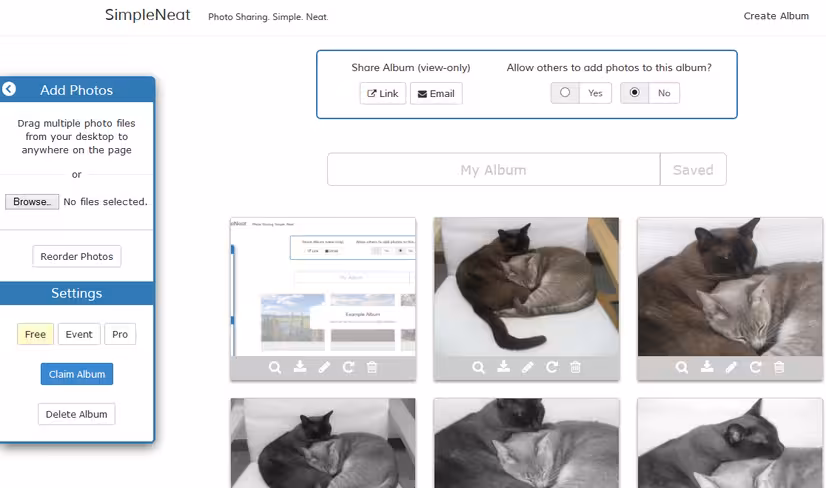The width and height of the screenshot is (826, 488).
Task: Select No radio for adding photos
Action: (x=635, y=93)
